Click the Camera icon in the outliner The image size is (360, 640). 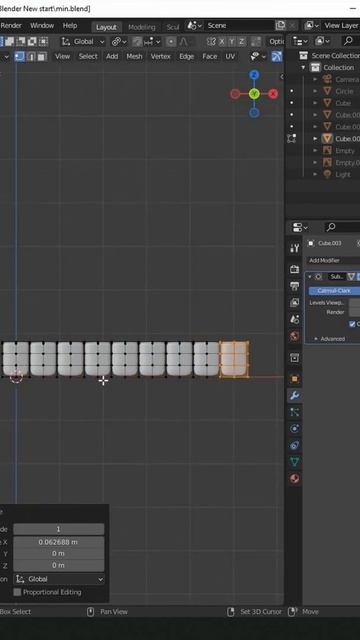pyautogui.click(x=327, y=79)
